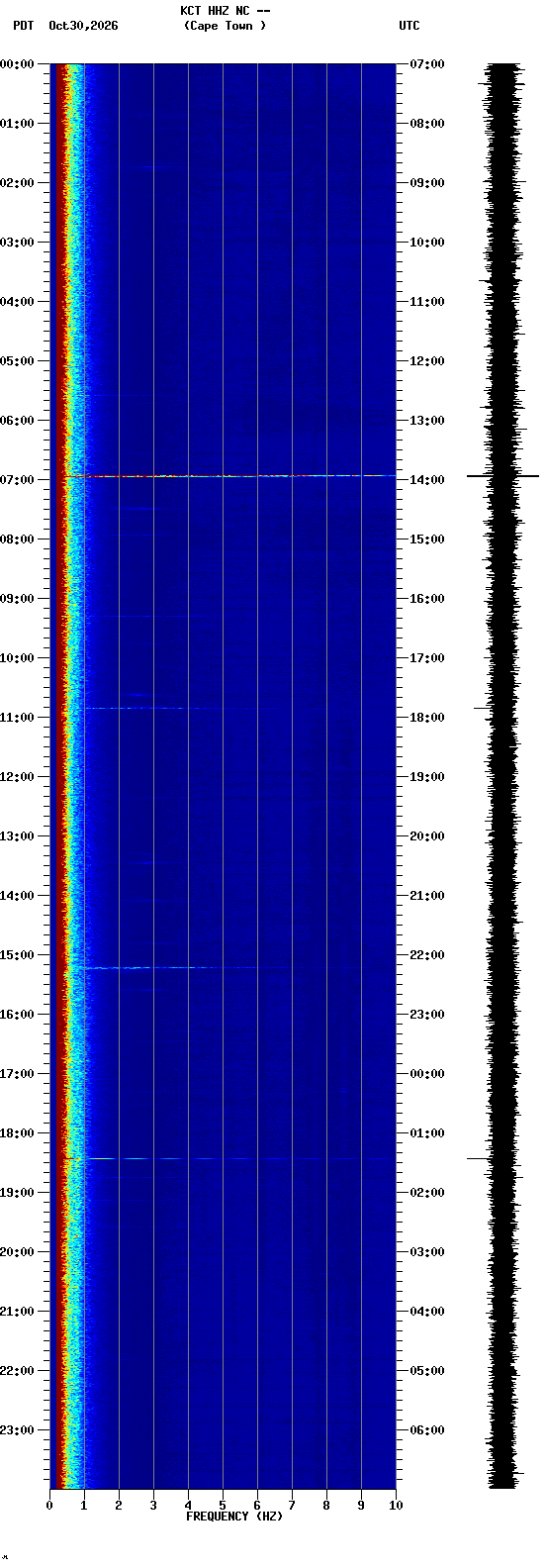Select the 04:00 UTC time label
This screenshot has height=1568, width=546.
coord(427,1312)
